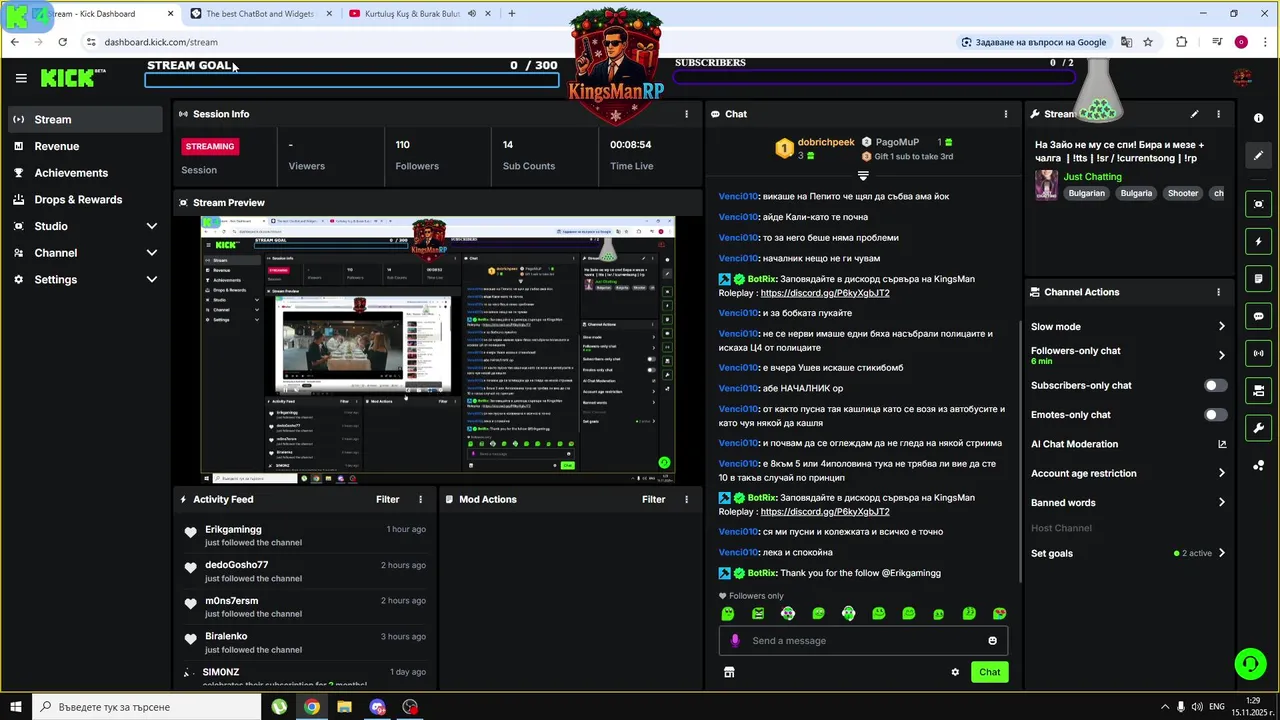Image resolution: width=1280 pixels, height=720 pixels.
Task: Collapse the chat leaderboard arrow
Action: tap(863, 175)
